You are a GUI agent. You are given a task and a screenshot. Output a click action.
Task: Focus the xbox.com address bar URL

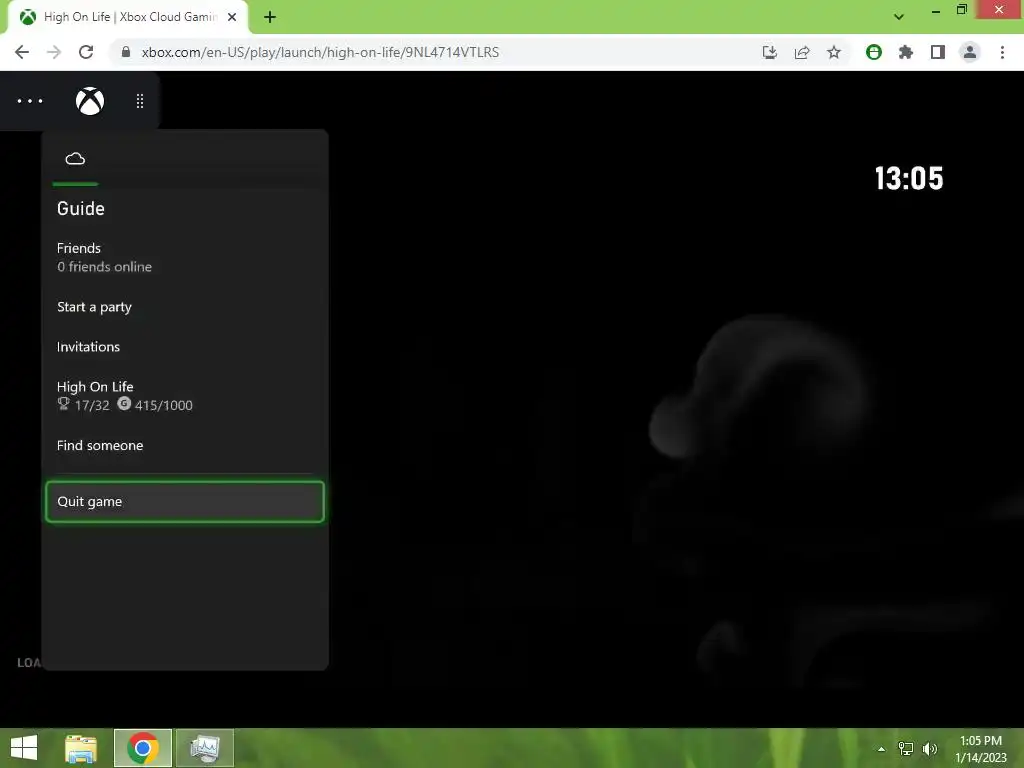click(320, 52)
